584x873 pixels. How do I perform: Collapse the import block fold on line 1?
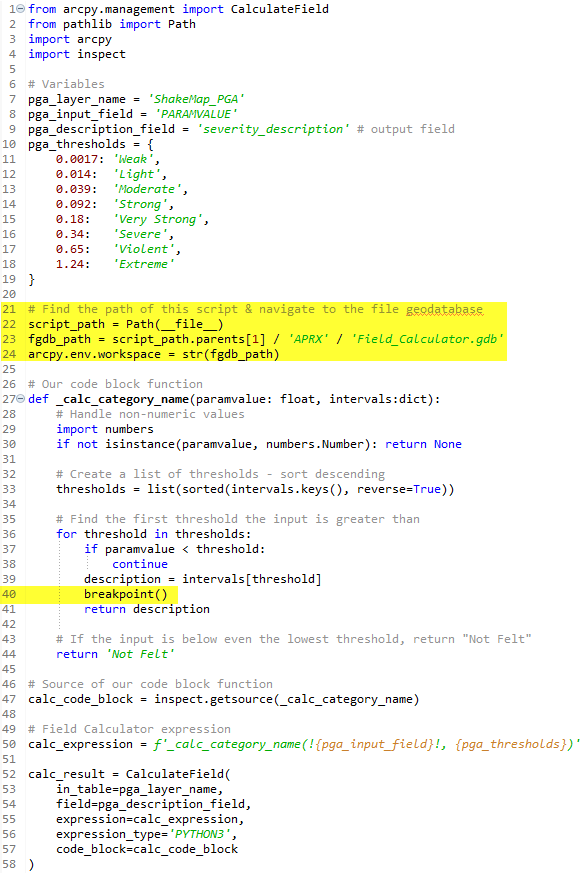(21, 9)
